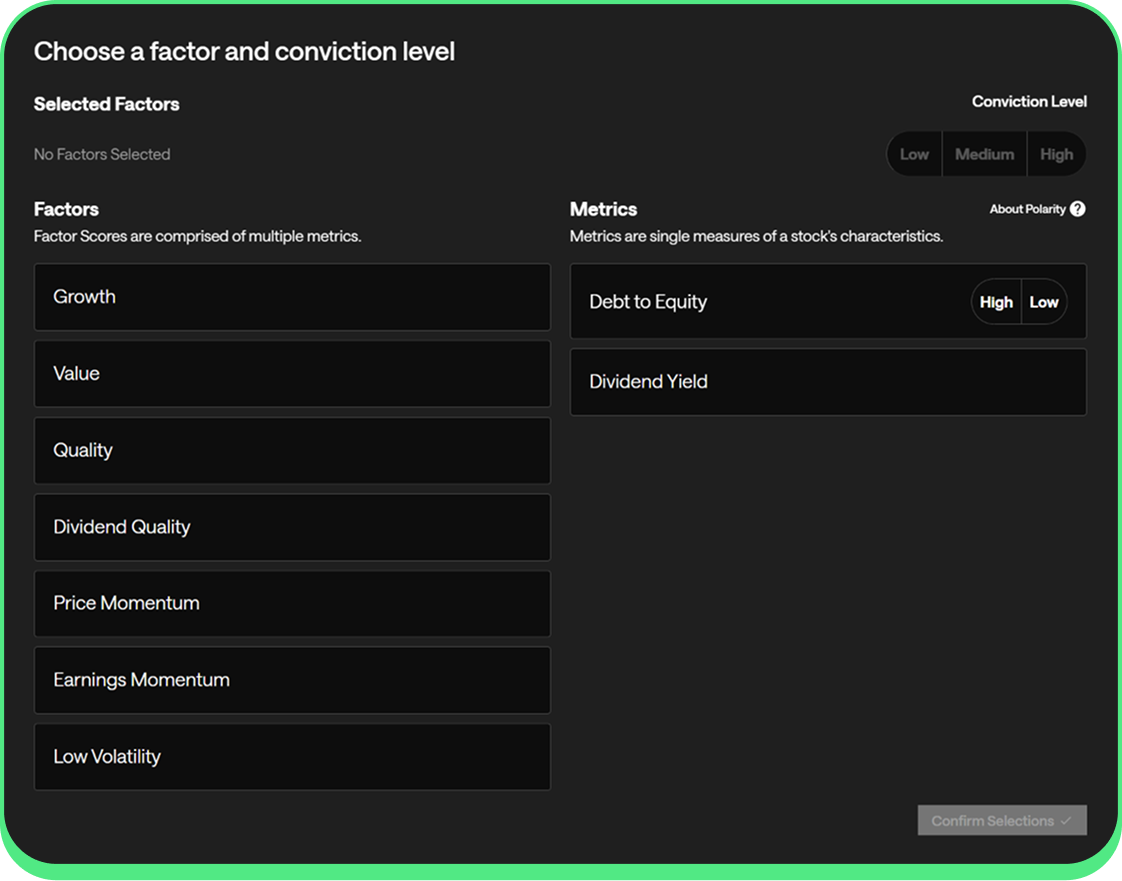Click the 'Conviction Level' label
This screenshot has height=881, width=1122.
pyautogui.click(x=1029, y=102)
